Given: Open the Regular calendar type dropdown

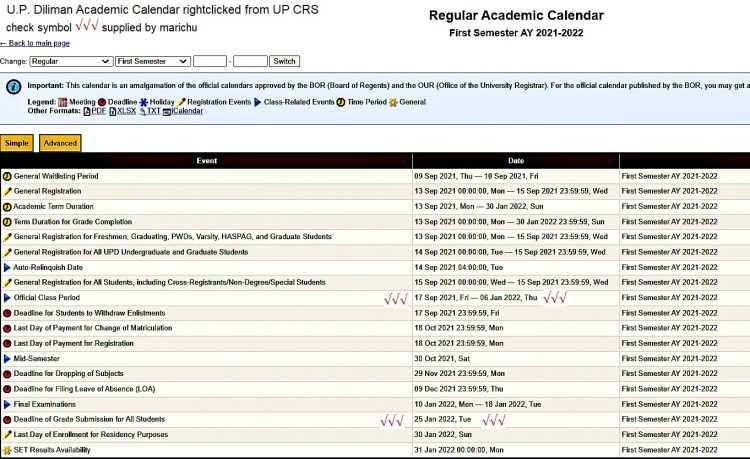Looking at the screenshot, I should click(x=70, y=61).
